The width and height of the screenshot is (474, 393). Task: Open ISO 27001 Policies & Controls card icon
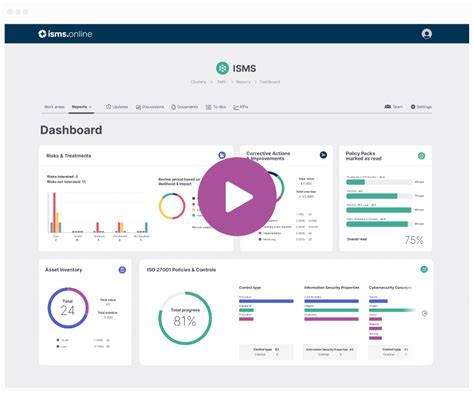coord(424,269)
